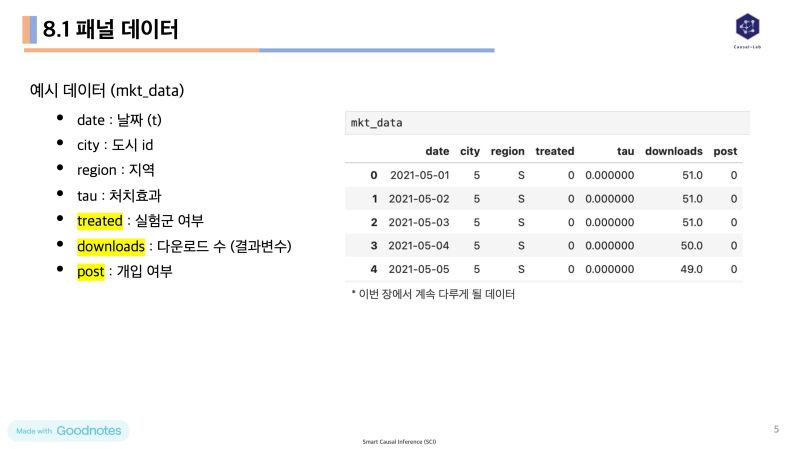Click the bullet 'tau : 처치효과'
The height and width of the screenshot is (449, 799).
coord(119,195)
